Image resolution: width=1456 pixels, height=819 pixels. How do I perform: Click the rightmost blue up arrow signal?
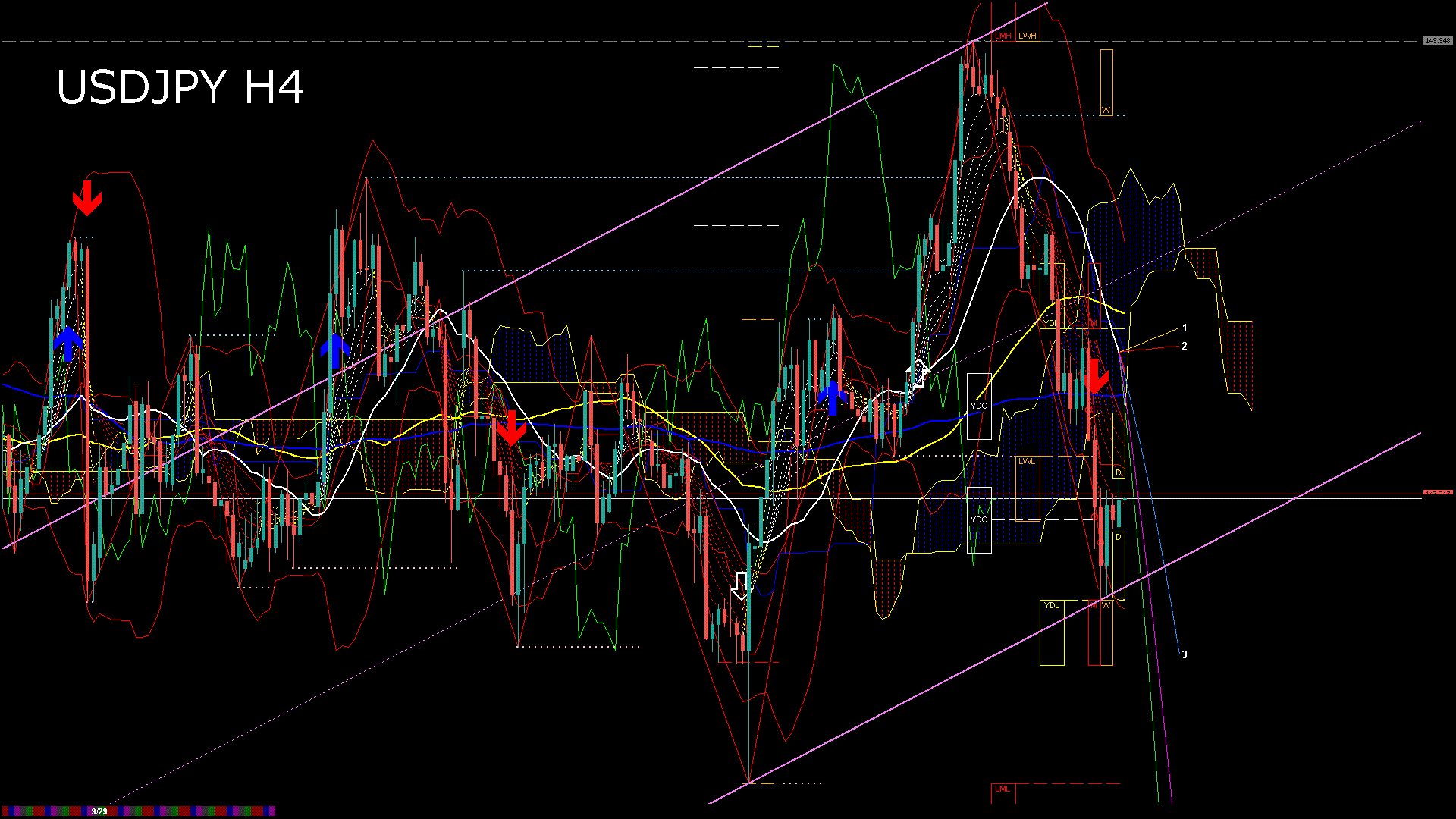(833, 397)
